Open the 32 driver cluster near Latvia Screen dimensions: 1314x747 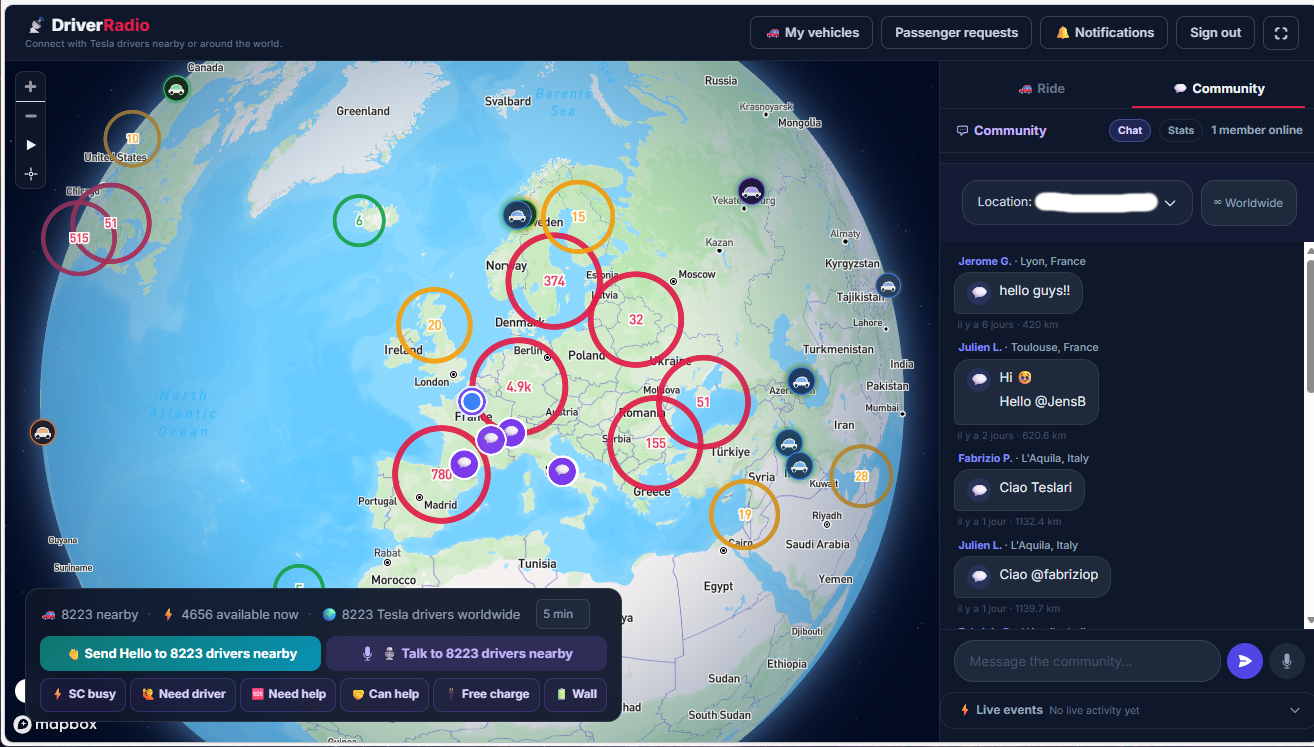coord(636,320)
